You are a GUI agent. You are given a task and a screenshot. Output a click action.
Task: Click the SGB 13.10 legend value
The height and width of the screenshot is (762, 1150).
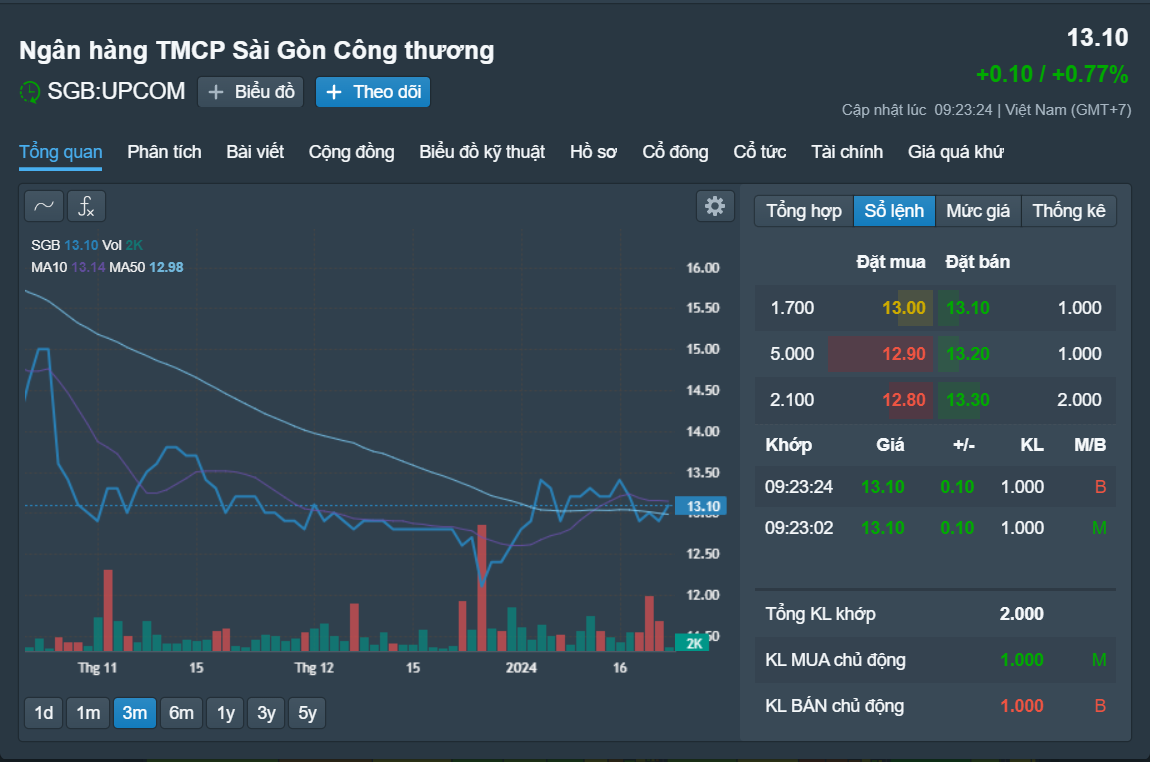(81, 245)
